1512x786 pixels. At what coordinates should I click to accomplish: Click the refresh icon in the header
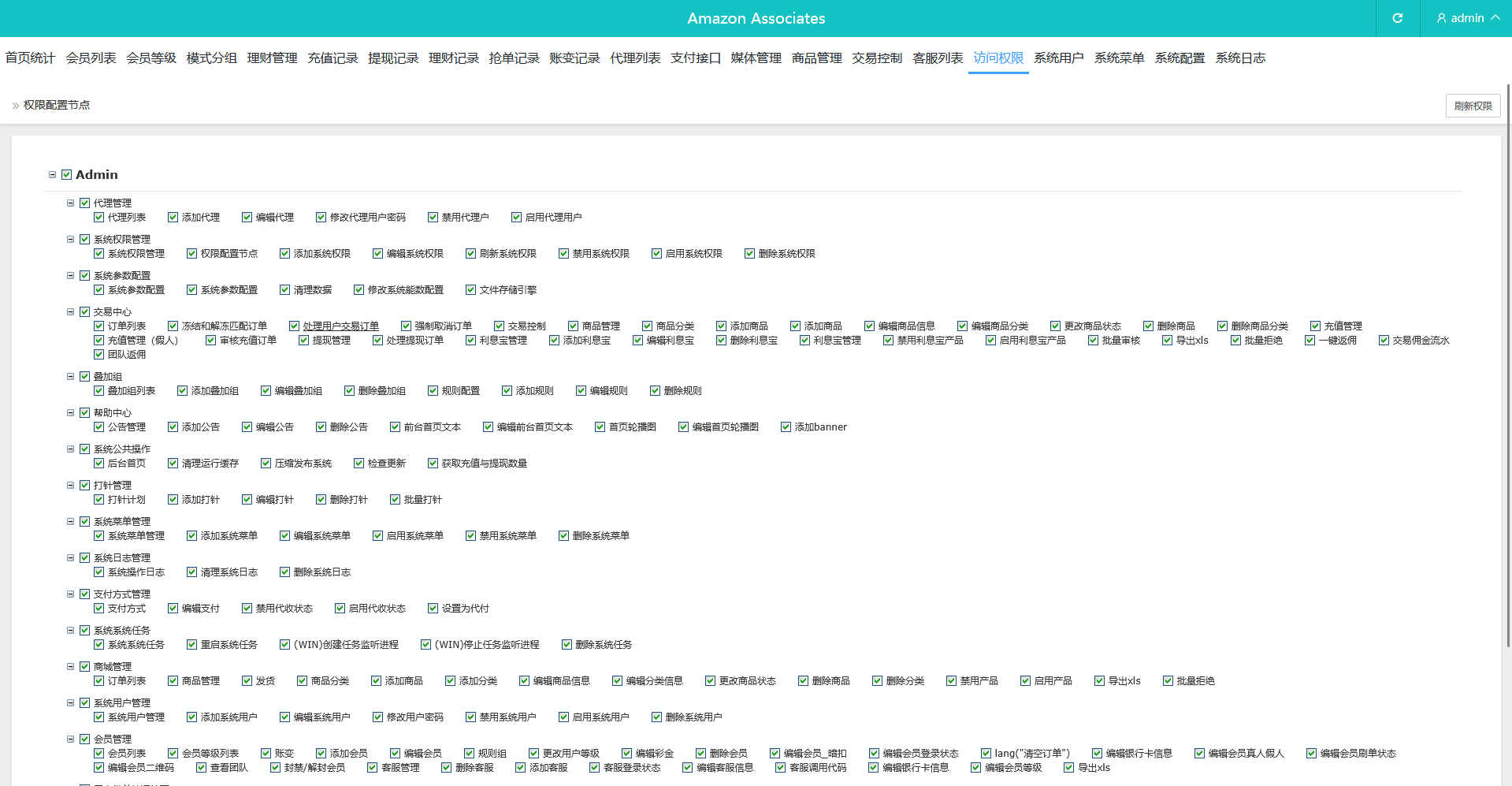(1397, 18)
